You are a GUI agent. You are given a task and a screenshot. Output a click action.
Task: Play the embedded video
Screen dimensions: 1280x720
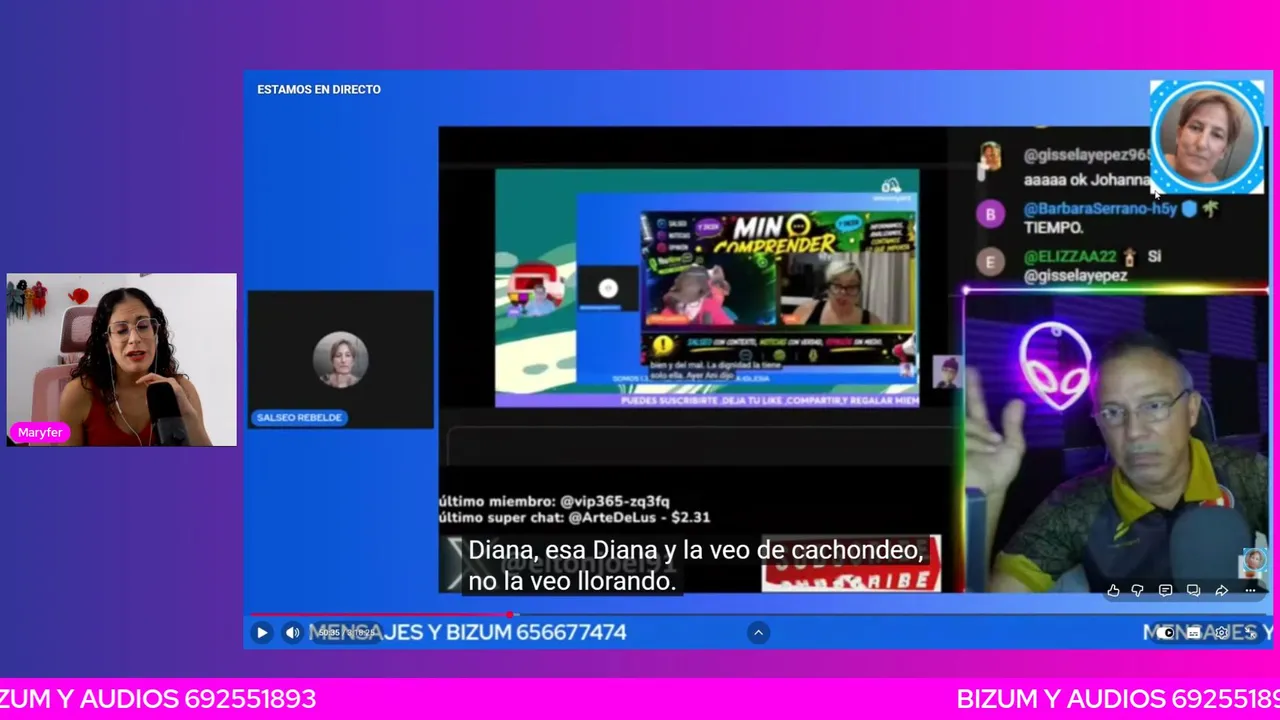tap(262, 632)
